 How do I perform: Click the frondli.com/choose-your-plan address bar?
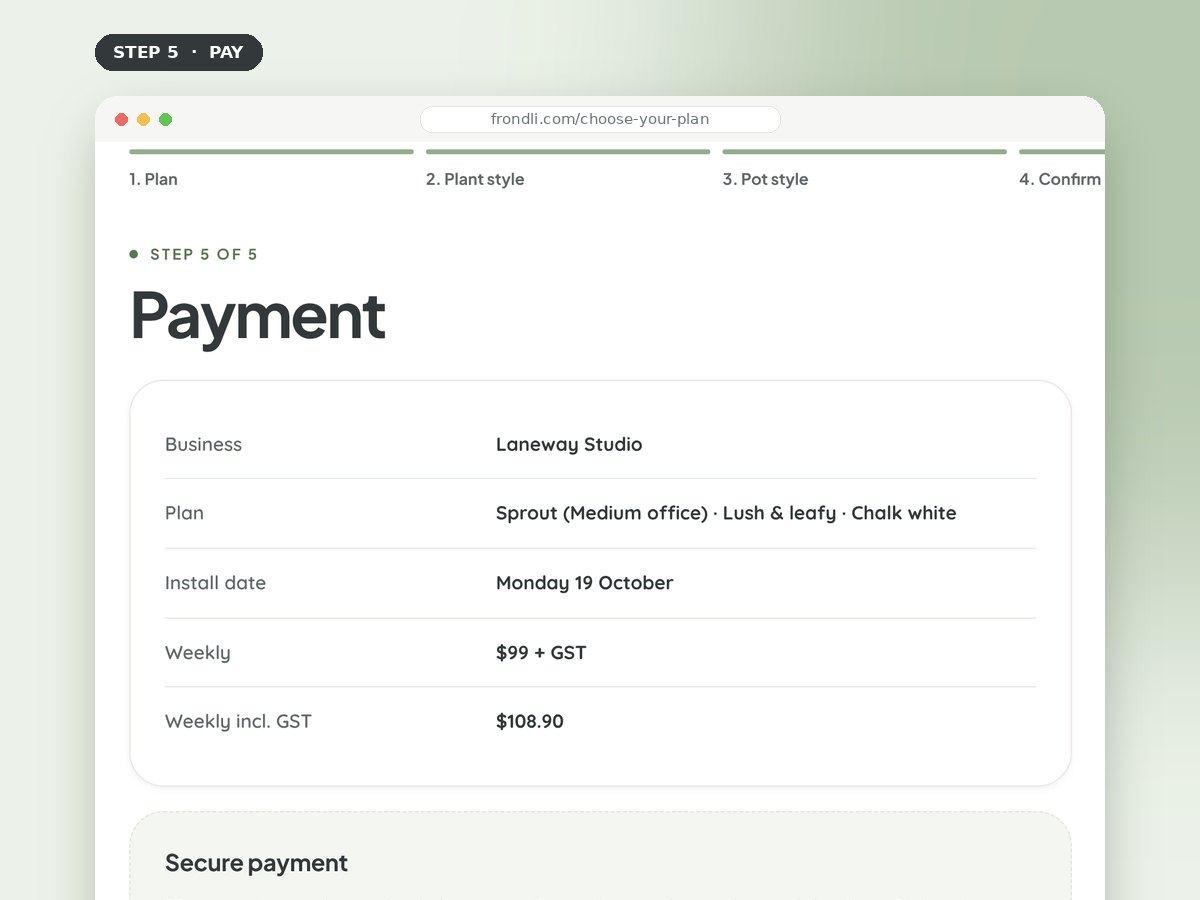coord(600,119)
